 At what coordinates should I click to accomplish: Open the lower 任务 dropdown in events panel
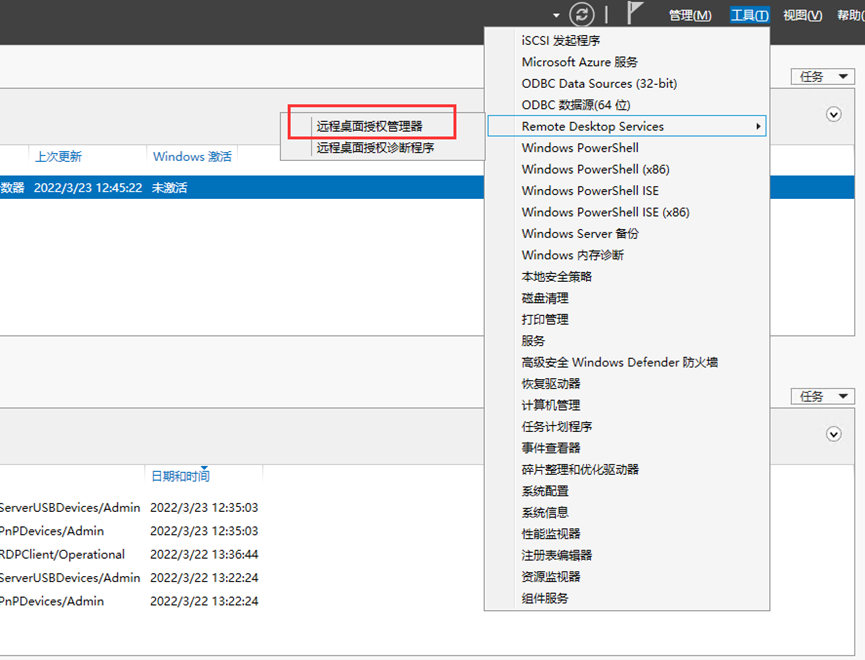822,396
